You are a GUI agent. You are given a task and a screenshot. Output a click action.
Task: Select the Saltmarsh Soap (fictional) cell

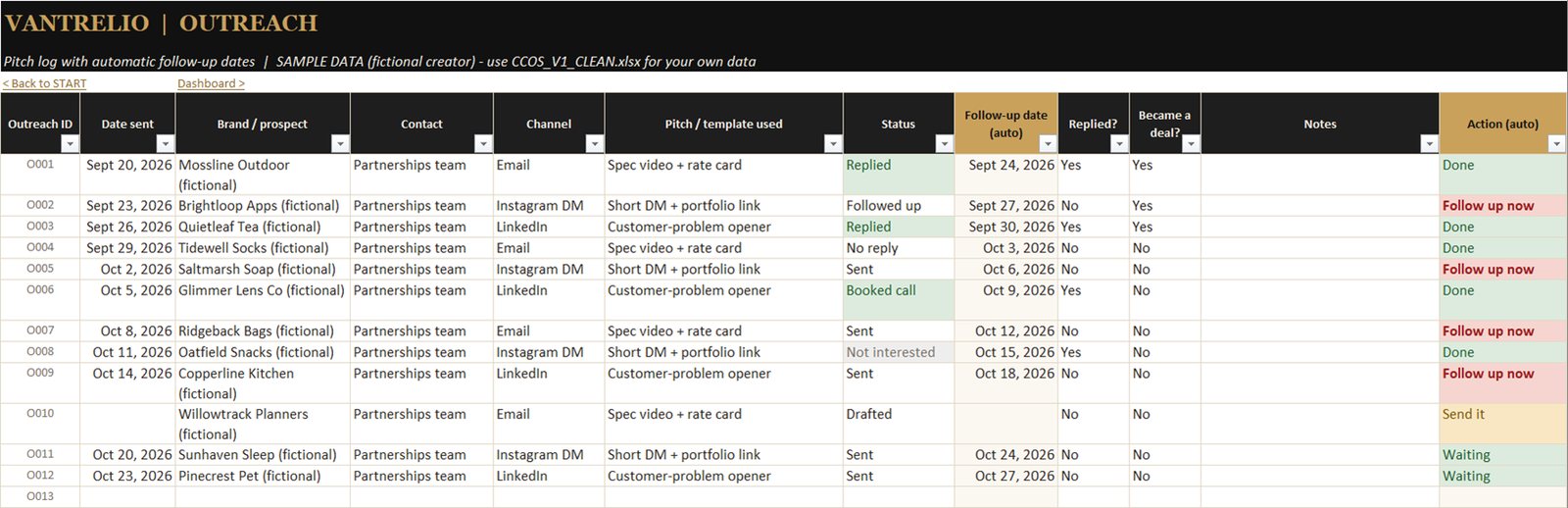pos(263,269)
